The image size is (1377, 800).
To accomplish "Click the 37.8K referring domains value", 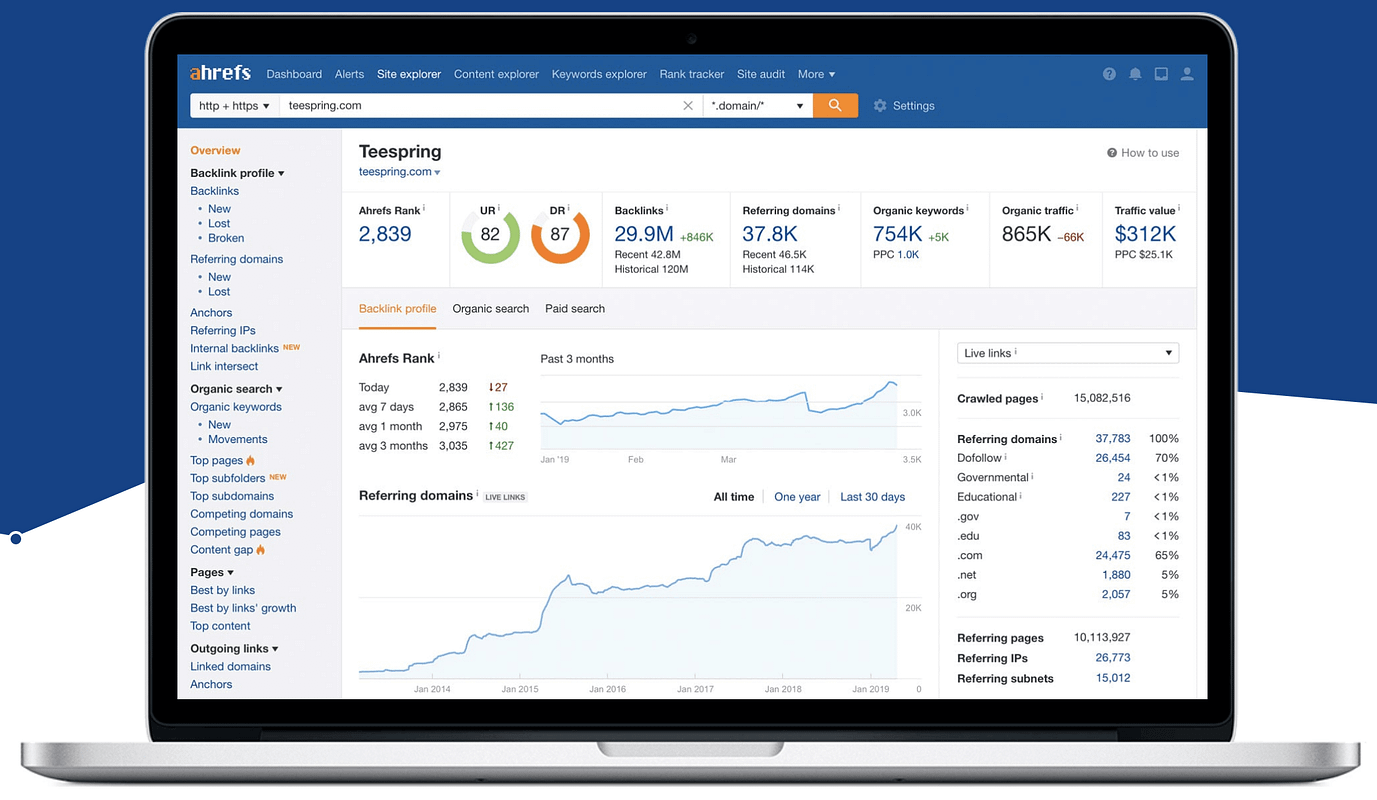I will click(770, 234).
